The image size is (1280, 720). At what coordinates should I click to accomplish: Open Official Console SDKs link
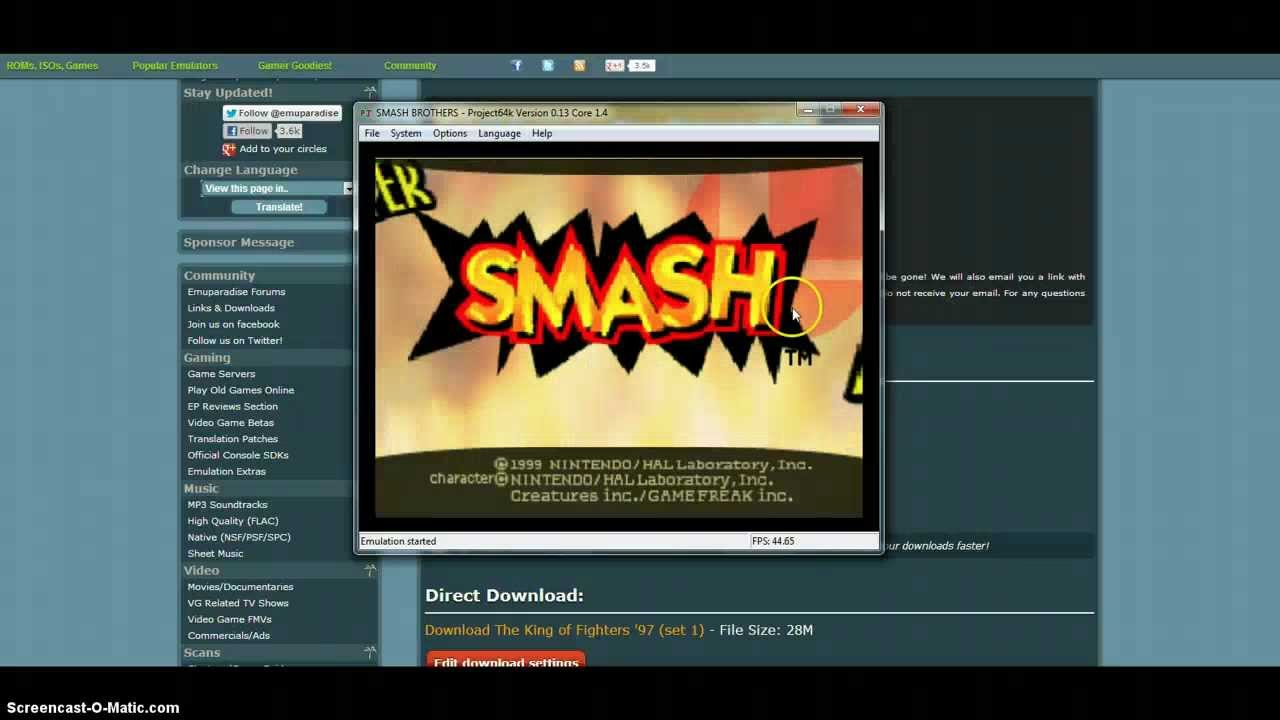pyautogui.click(x=238, y=455)
